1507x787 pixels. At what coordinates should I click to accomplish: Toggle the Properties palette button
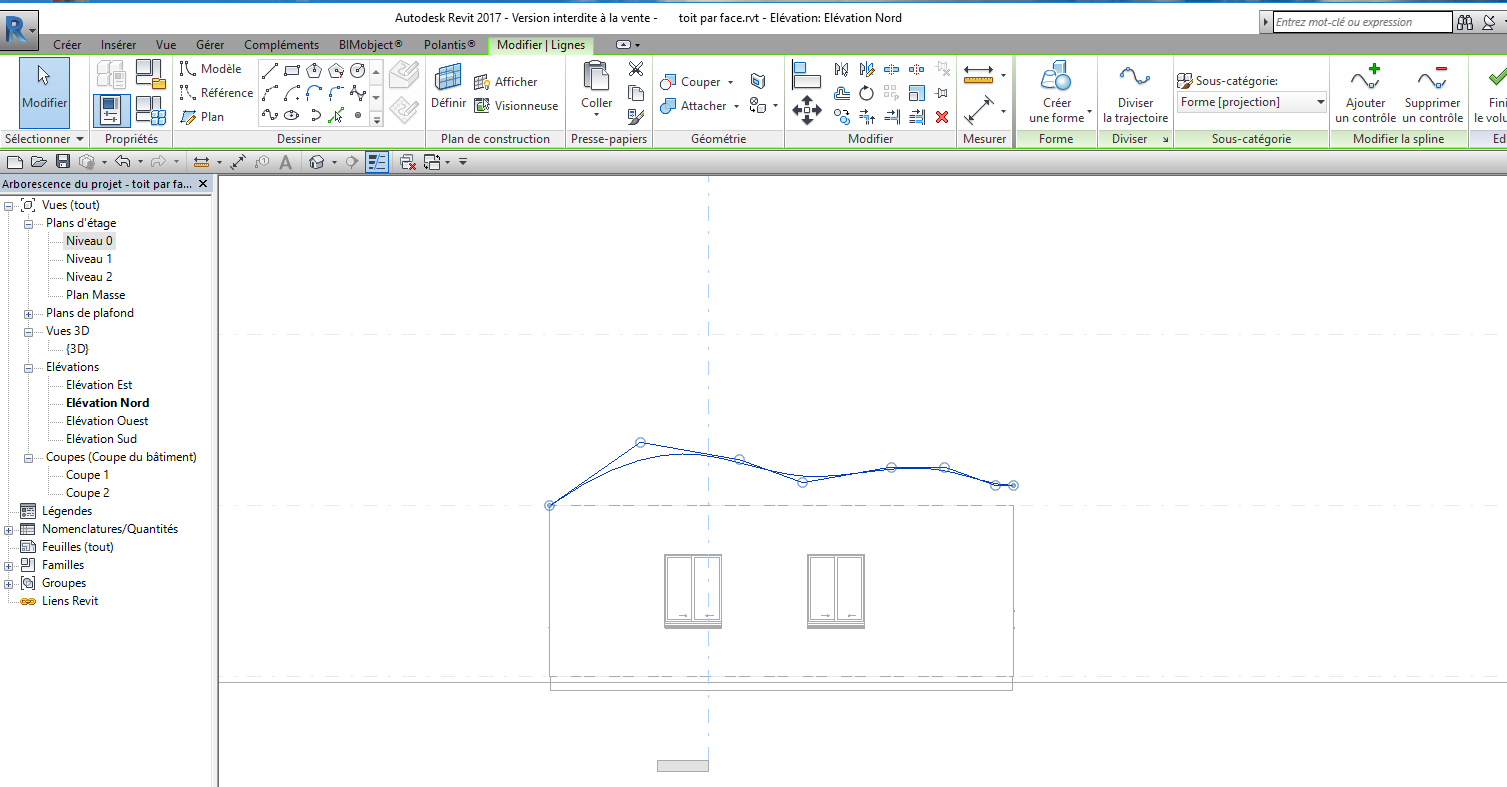point(112,110)
